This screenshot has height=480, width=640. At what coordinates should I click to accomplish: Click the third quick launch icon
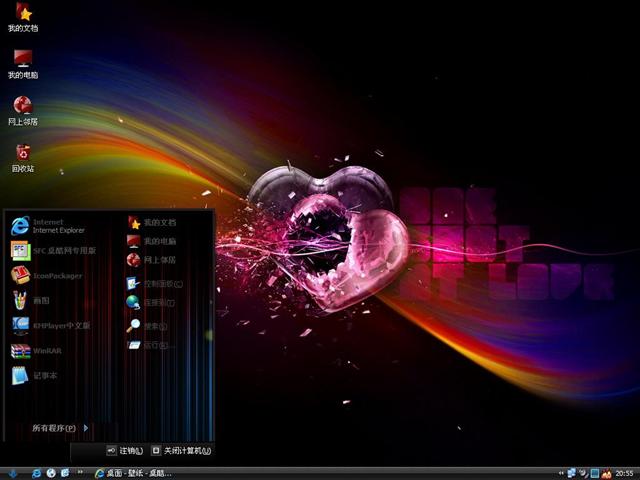(65, 473)
